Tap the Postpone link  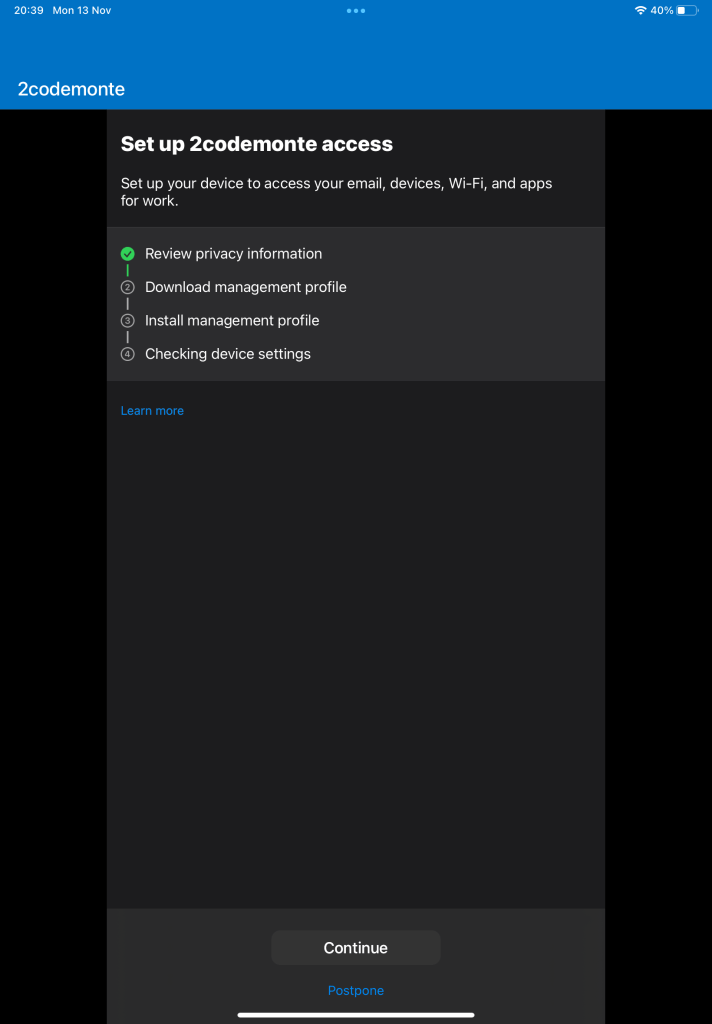click(x=356, y=991)
